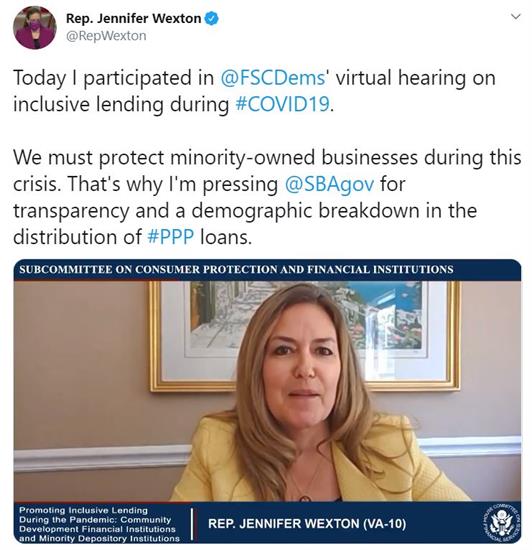Select the Subcommittee on Consumer Protection banner

tap(267, 270)
